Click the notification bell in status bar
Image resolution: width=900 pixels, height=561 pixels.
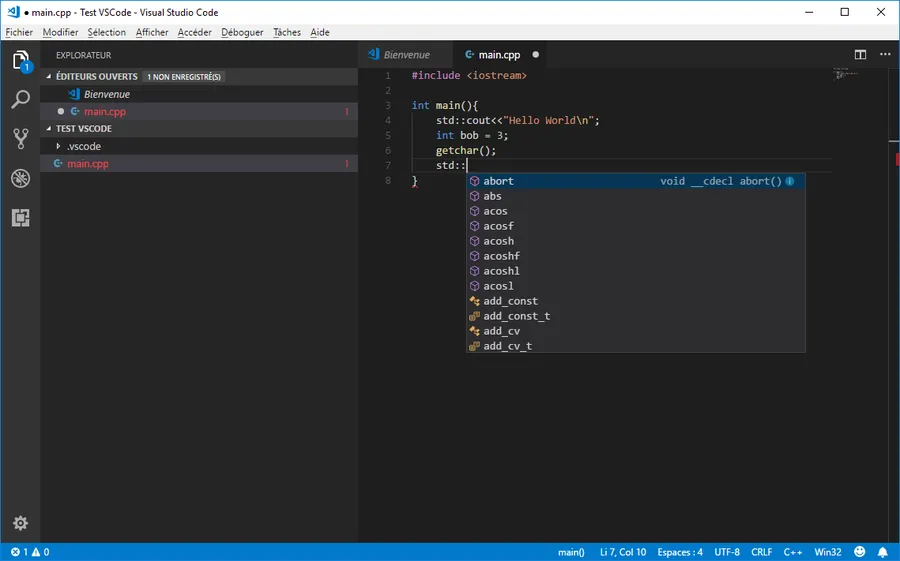coord(883,552)
